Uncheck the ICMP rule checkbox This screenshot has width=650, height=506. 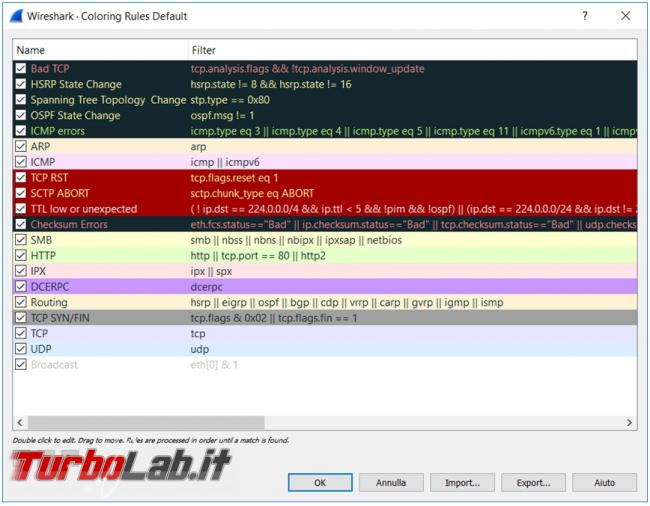21,162
